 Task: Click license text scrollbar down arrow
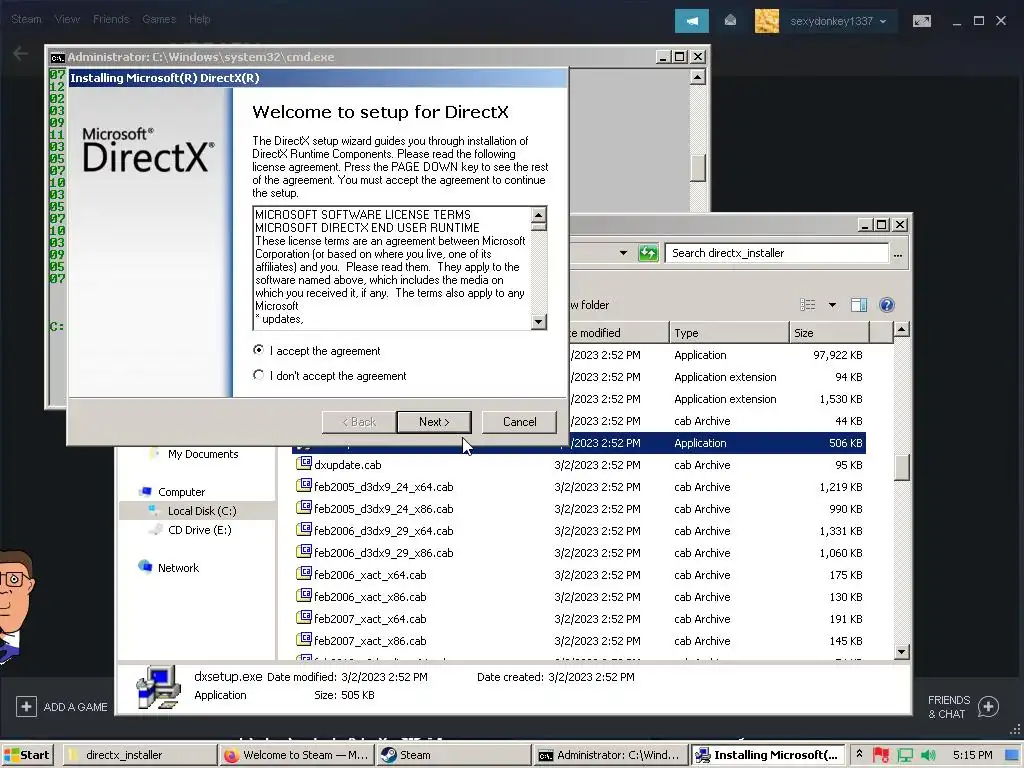[x=538, y=321]
